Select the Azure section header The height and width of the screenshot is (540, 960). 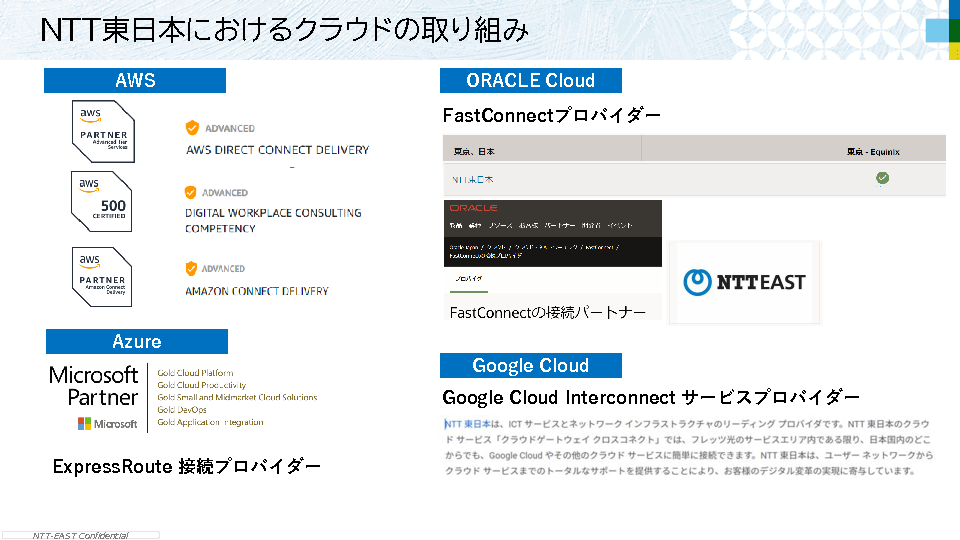coord(137,342)
